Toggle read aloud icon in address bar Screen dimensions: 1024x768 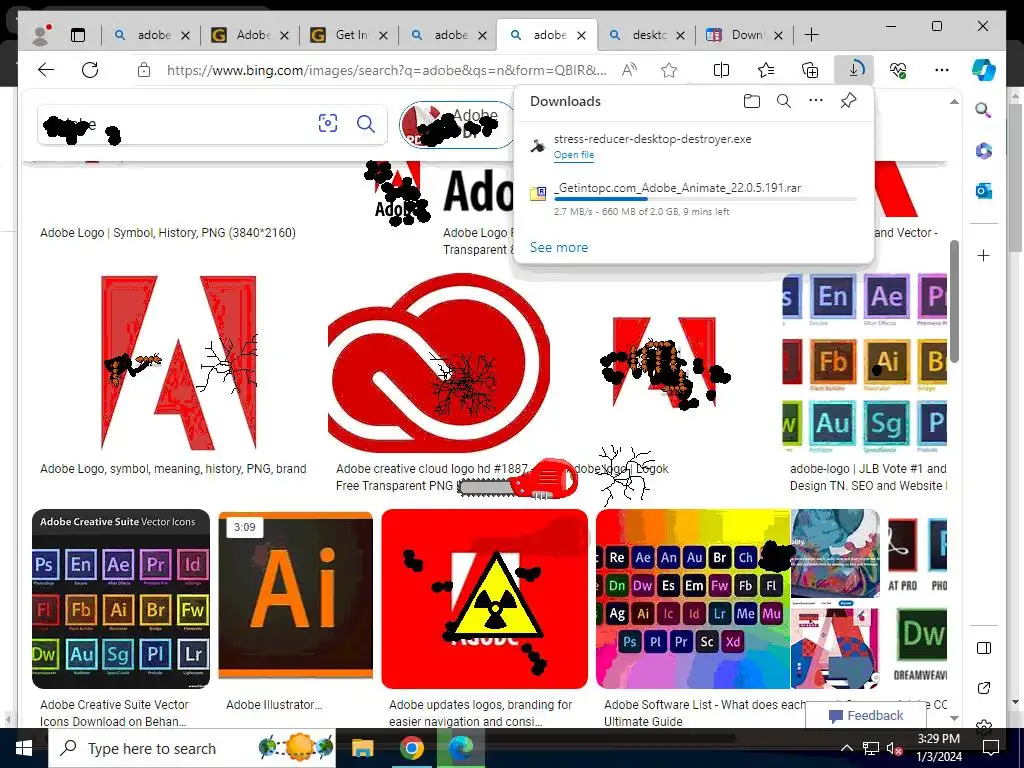tap(629, 70)
